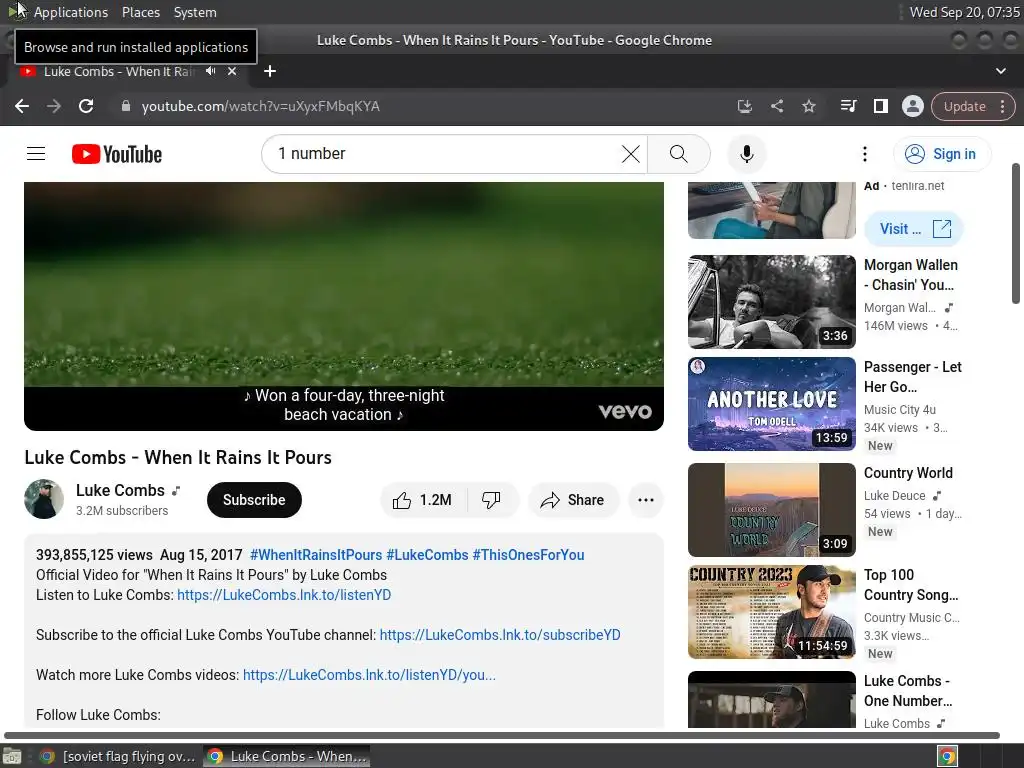The height and width of the screenshot is (768, 1024).
Task: Open Luke Combs channel avatar
Action: tap(44, 500)
